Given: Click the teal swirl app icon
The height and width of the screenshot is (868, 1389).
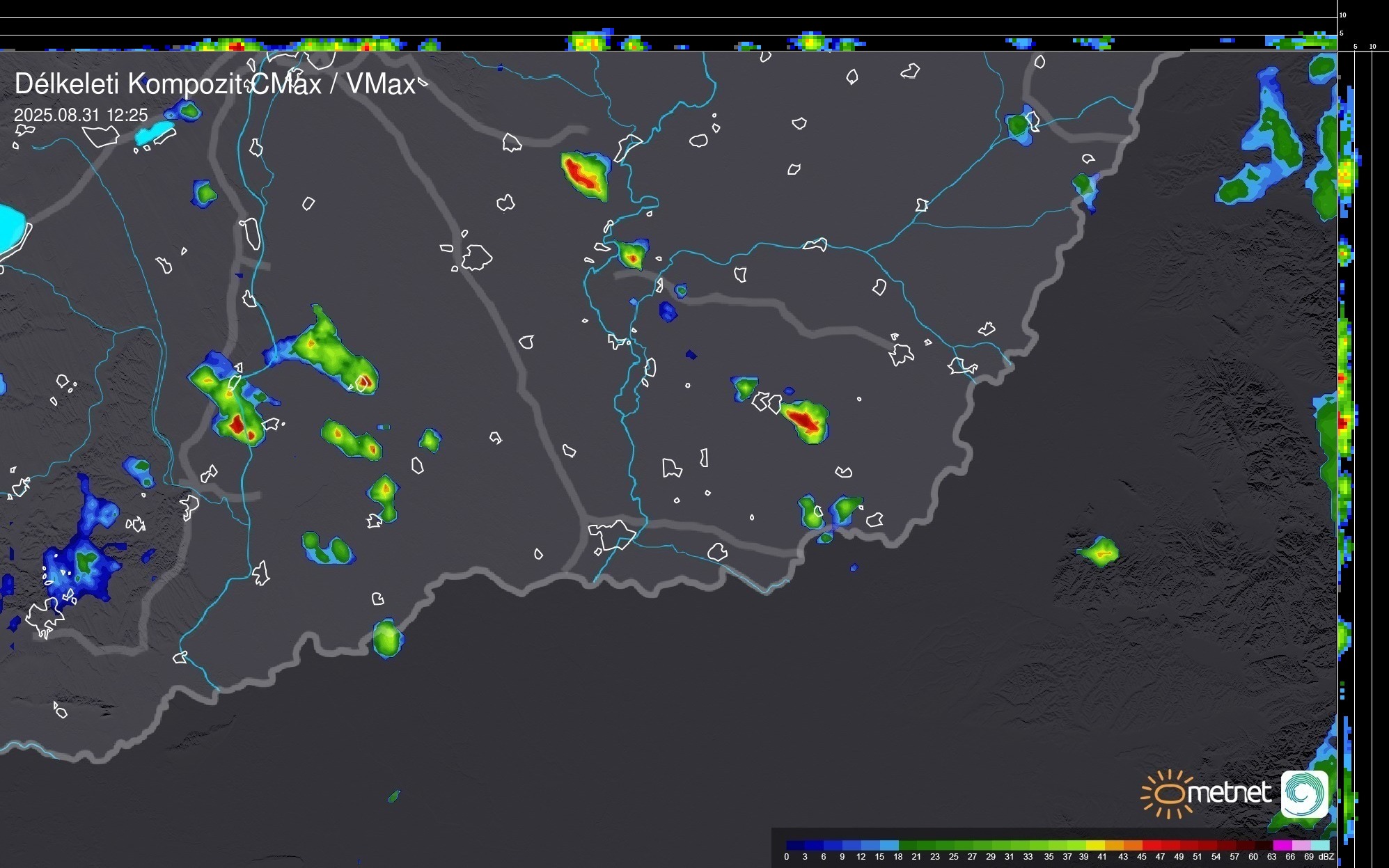Looking at the screenshot, I should (1305, 794).
